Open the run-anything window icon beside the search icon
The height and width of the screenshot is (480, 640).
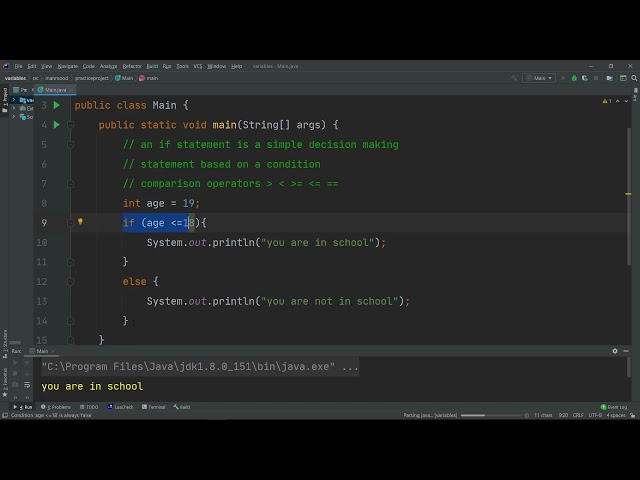tap(623, 78)
